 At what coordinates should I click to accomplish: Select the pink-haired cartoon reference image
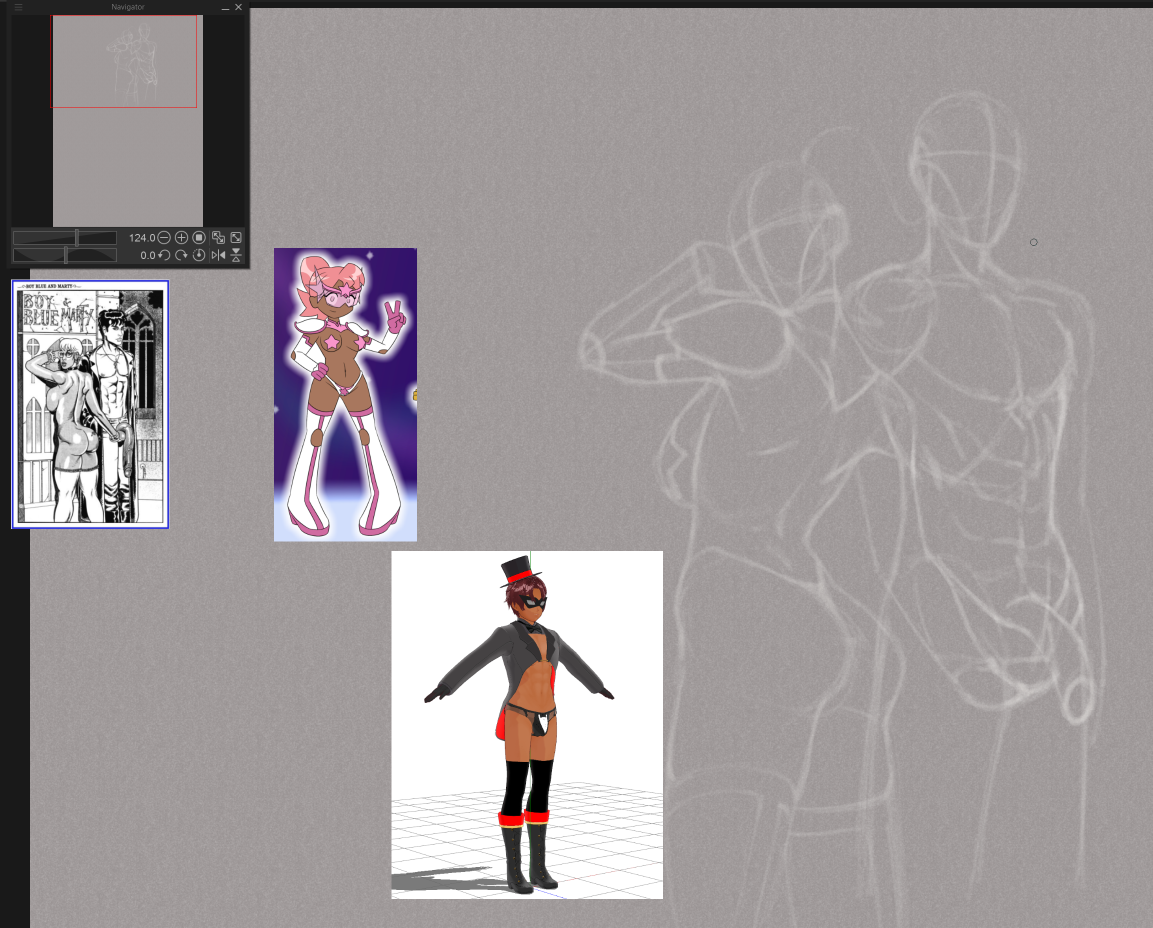coord(346,395)
